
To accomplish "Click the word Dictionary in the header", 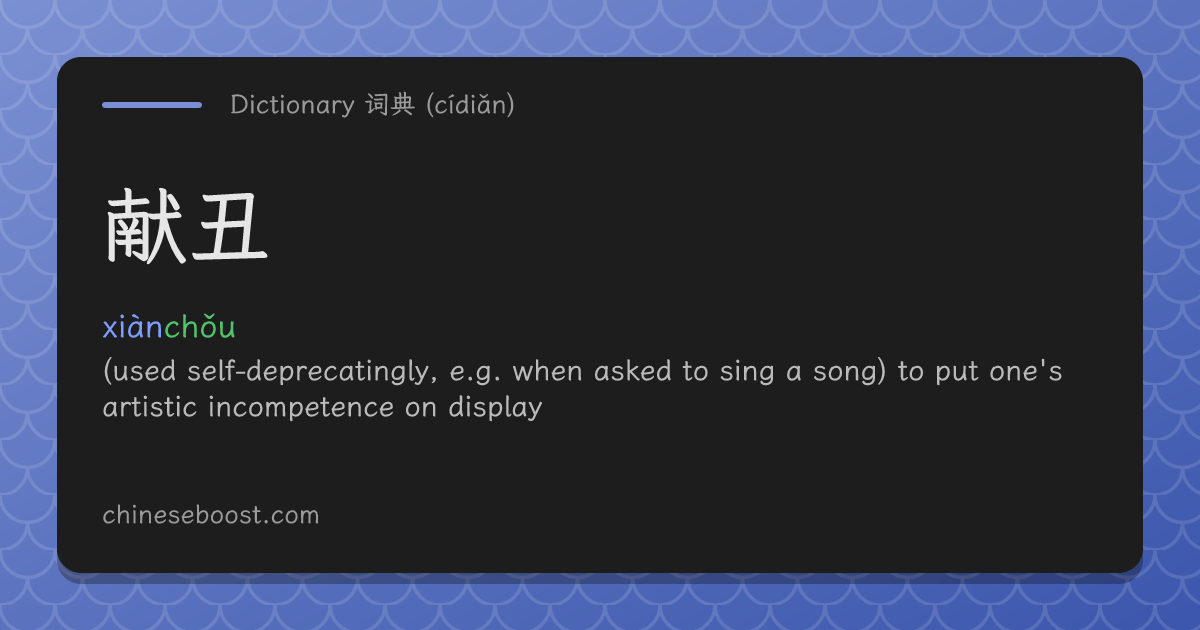I will tap(292, 104).
